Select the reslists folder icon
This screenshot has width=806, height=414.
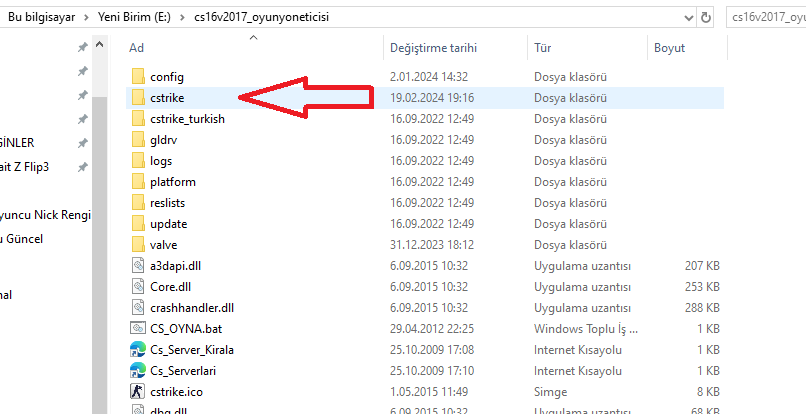pos(138,203)
